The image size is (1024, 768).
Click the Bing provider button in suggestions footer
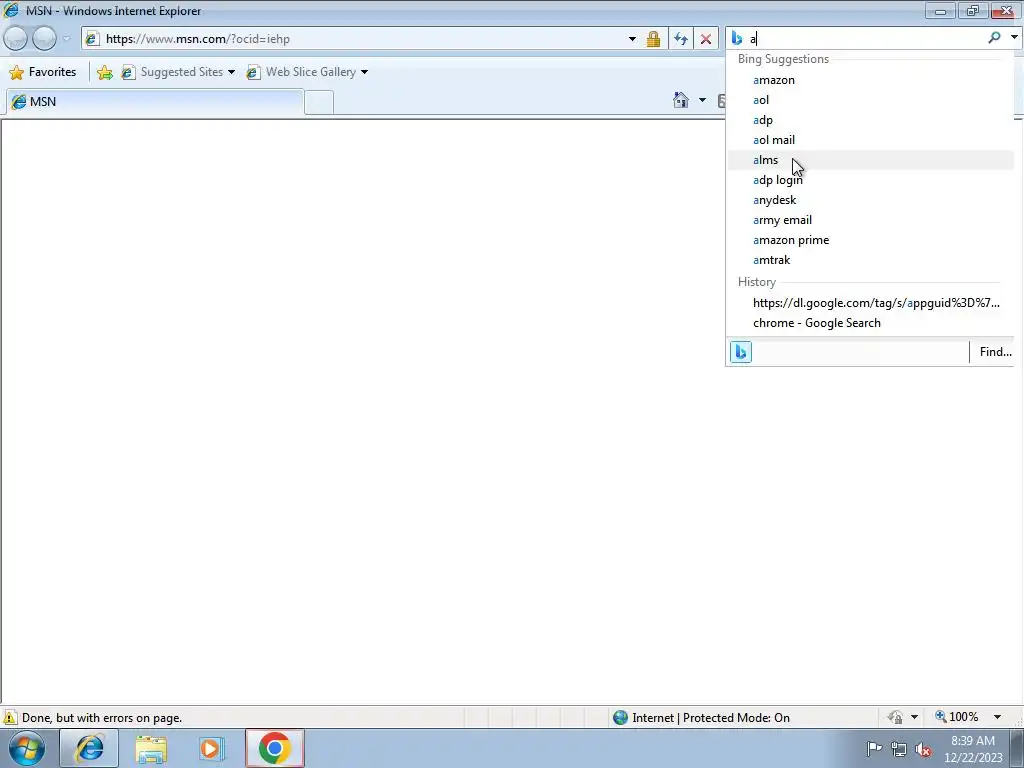tap(741, 352)
